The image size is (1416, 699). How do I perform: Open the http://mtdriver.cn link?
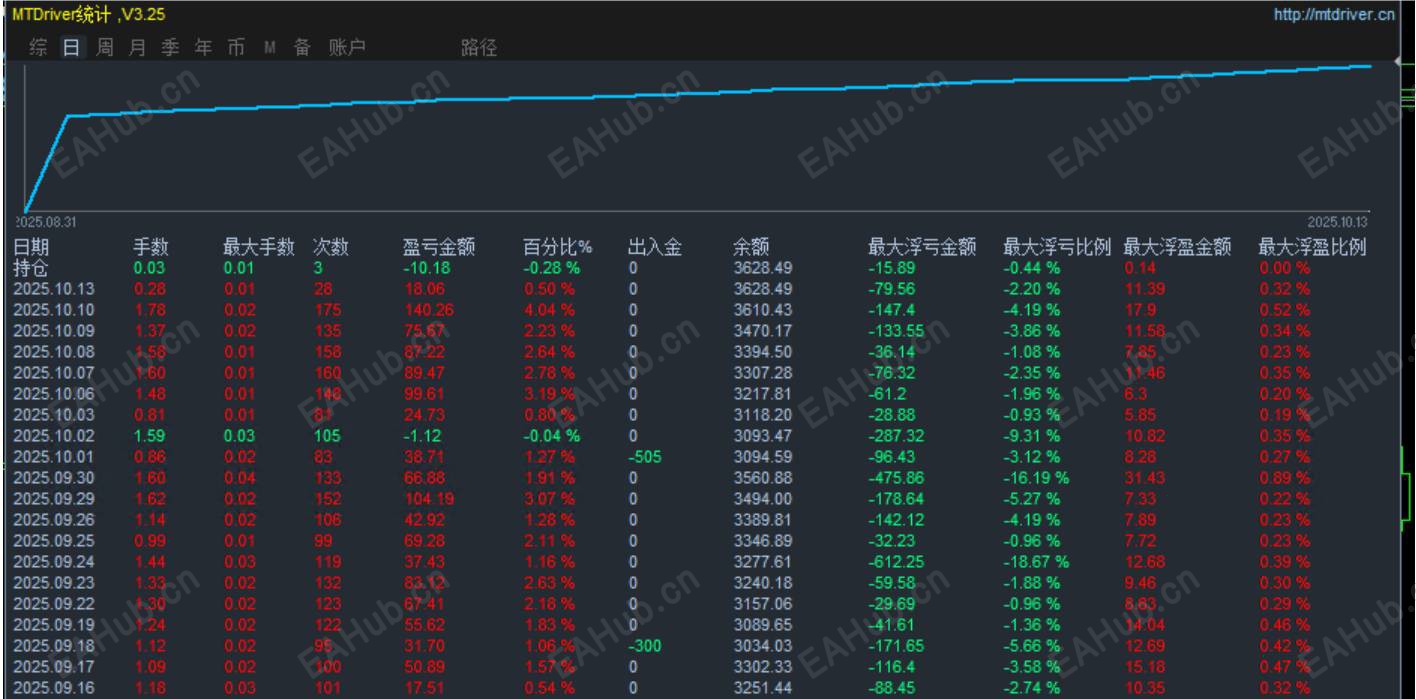1334,14
